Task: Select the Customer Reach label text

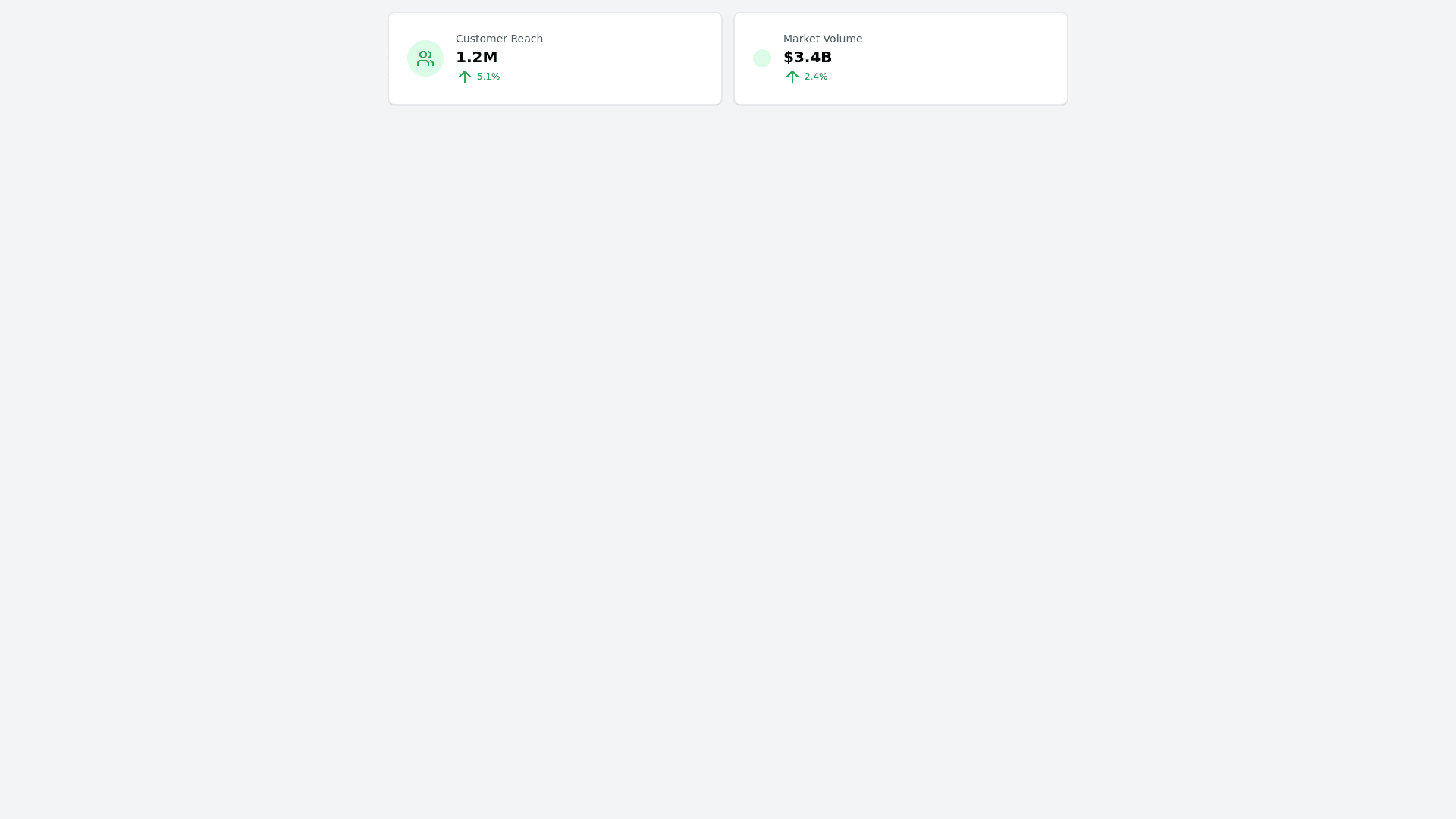Action: (499, 39)
